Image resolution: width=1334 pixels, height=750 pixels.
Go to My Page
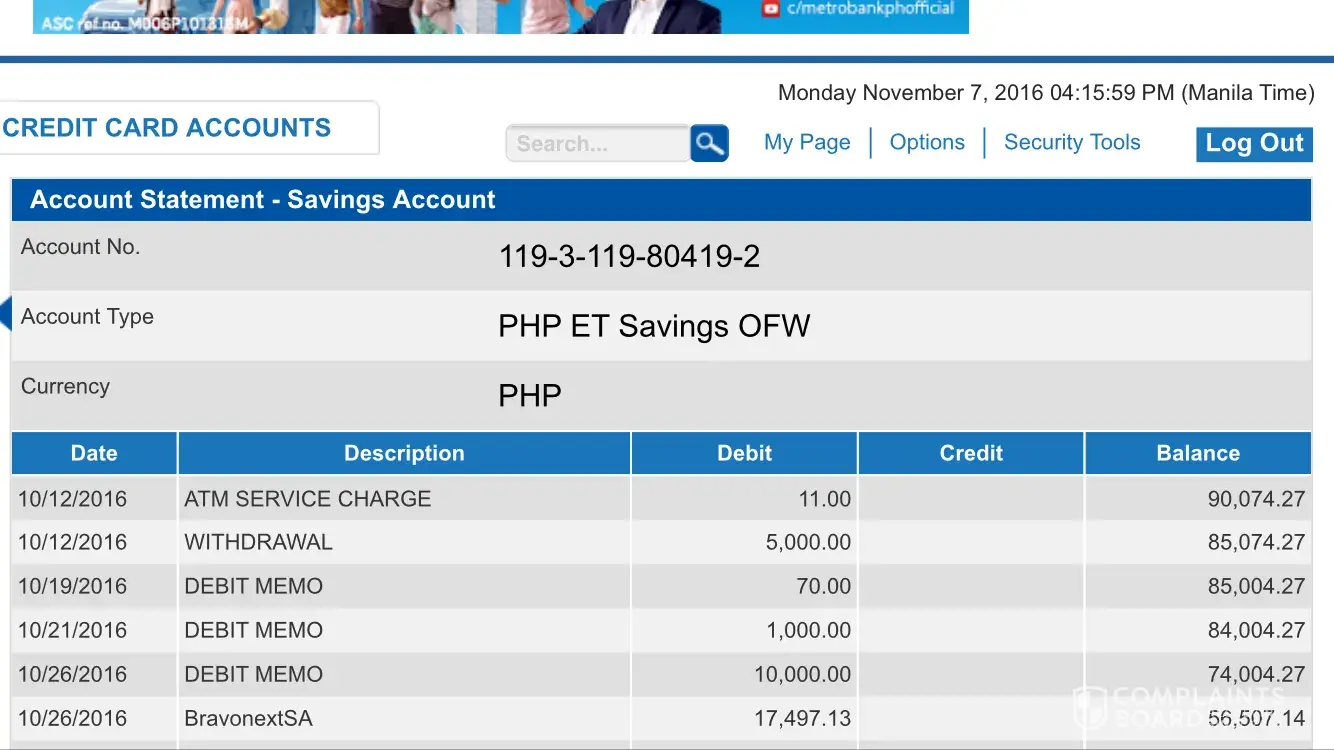tap(807, 142)
